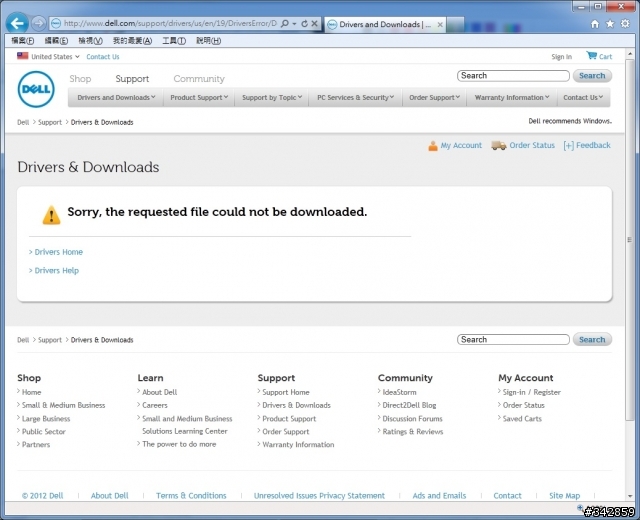Click Dell in the bottom breadcrumb
Image resolution: width=640 pixels, height=520 pixels.
23,340
